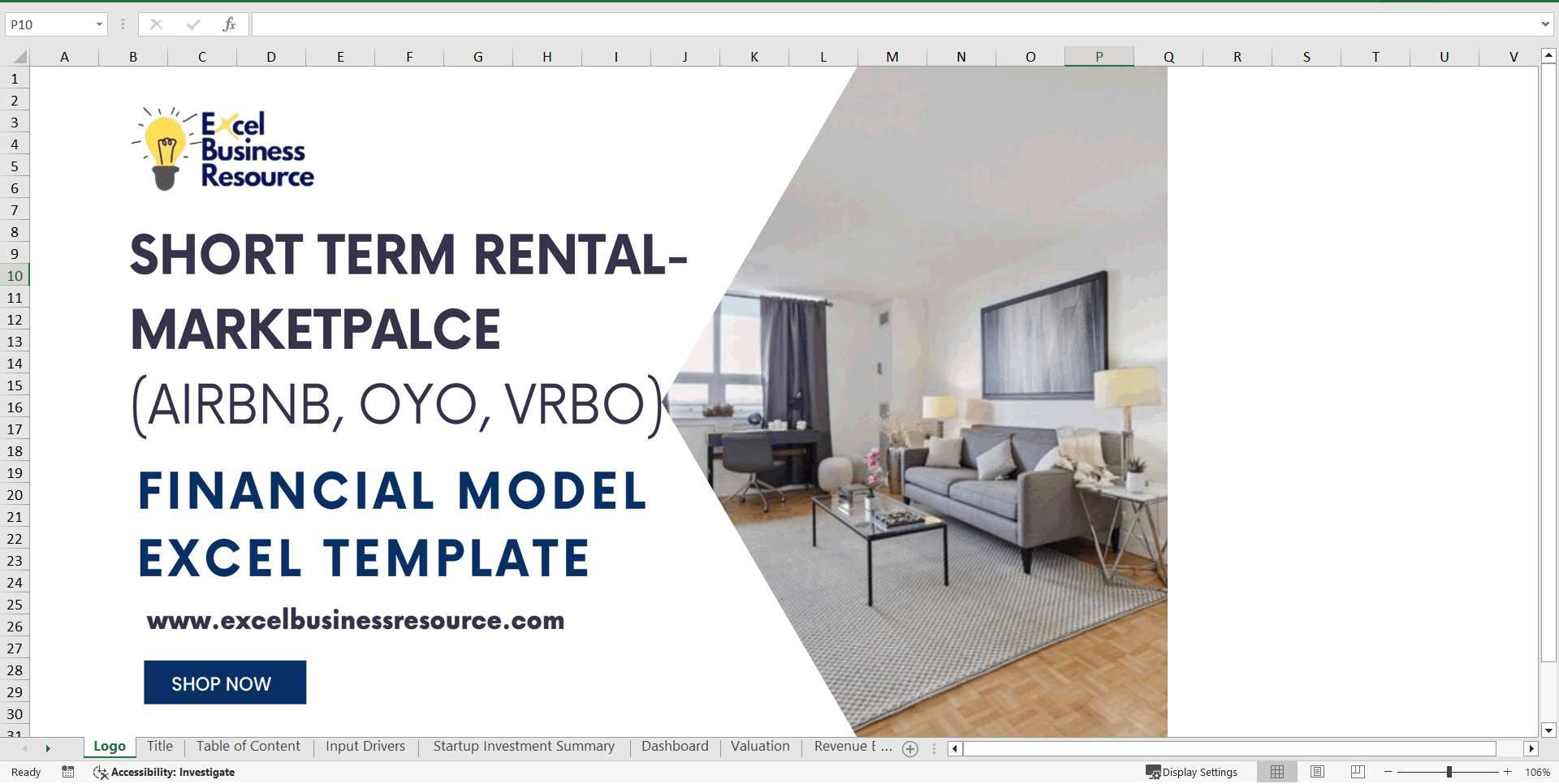The image size is (1559, 784).
Task: Open Display Settings in status bar
Action: coord(1191,772)
